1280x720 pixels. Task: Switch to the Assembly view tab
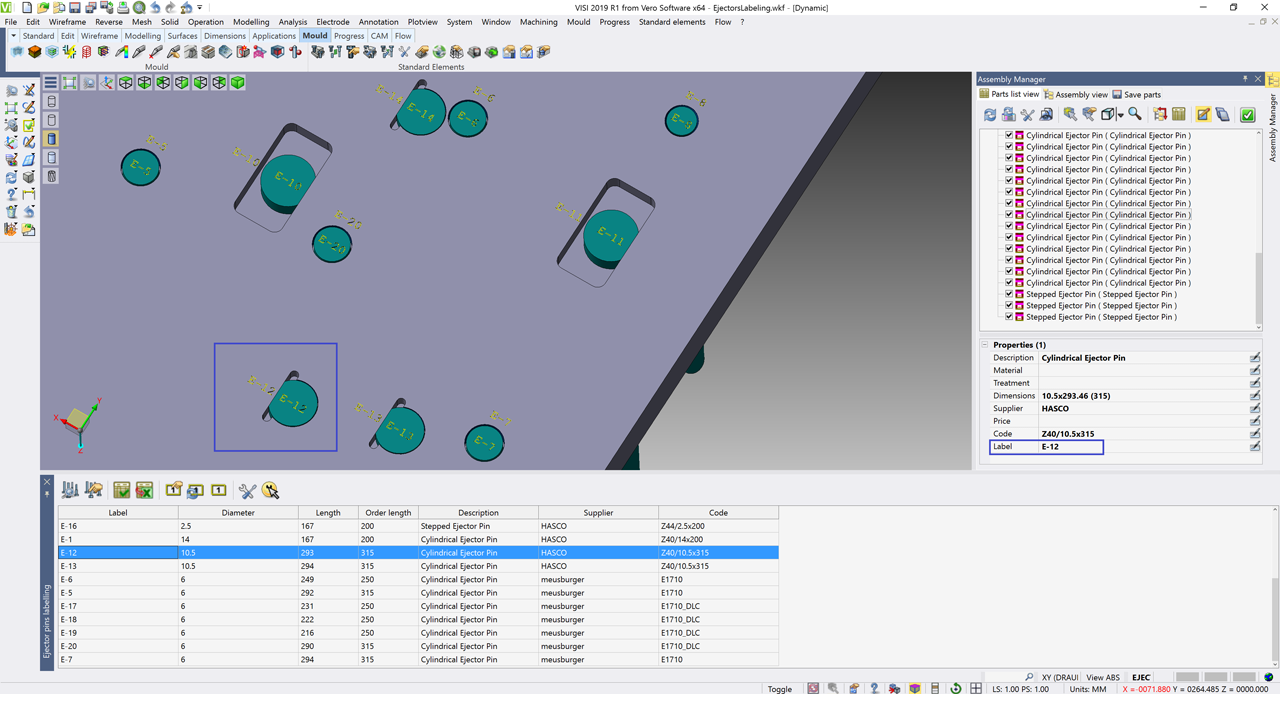pos(1075,95)
